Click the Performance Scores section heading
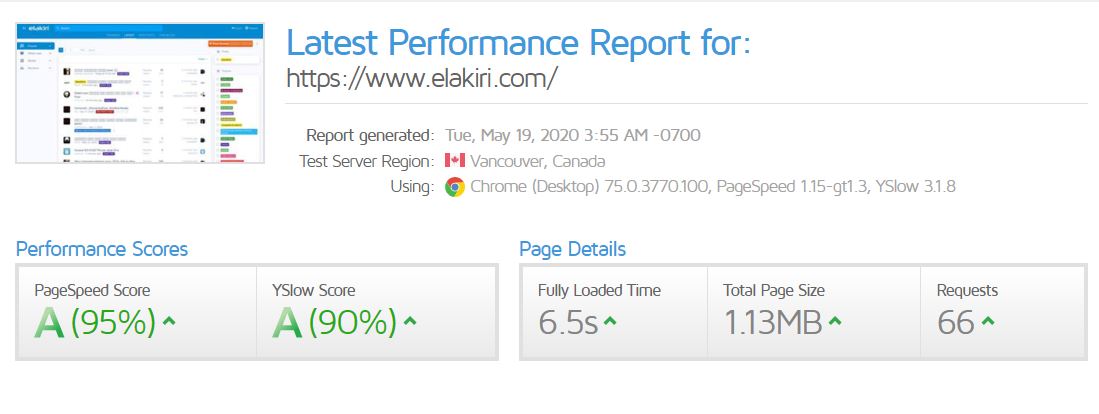 click(x=102, y=249)
